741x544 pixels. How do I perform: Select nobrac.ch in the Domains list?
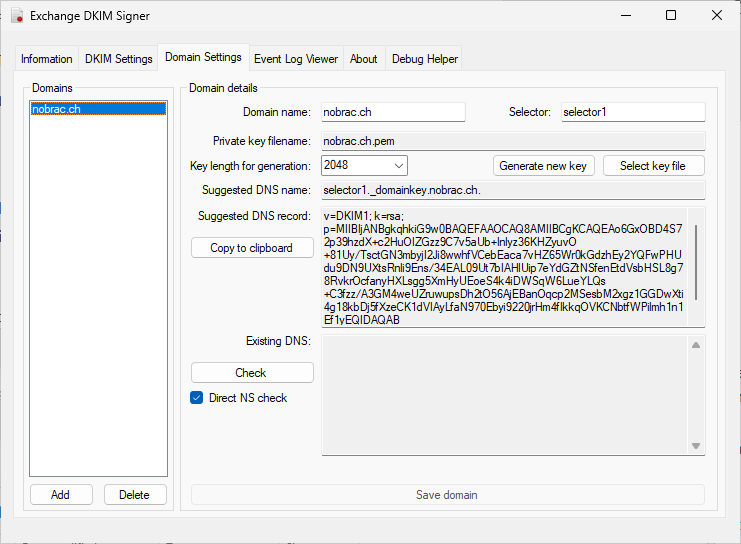pyautogui.click(x=98, y=109)
